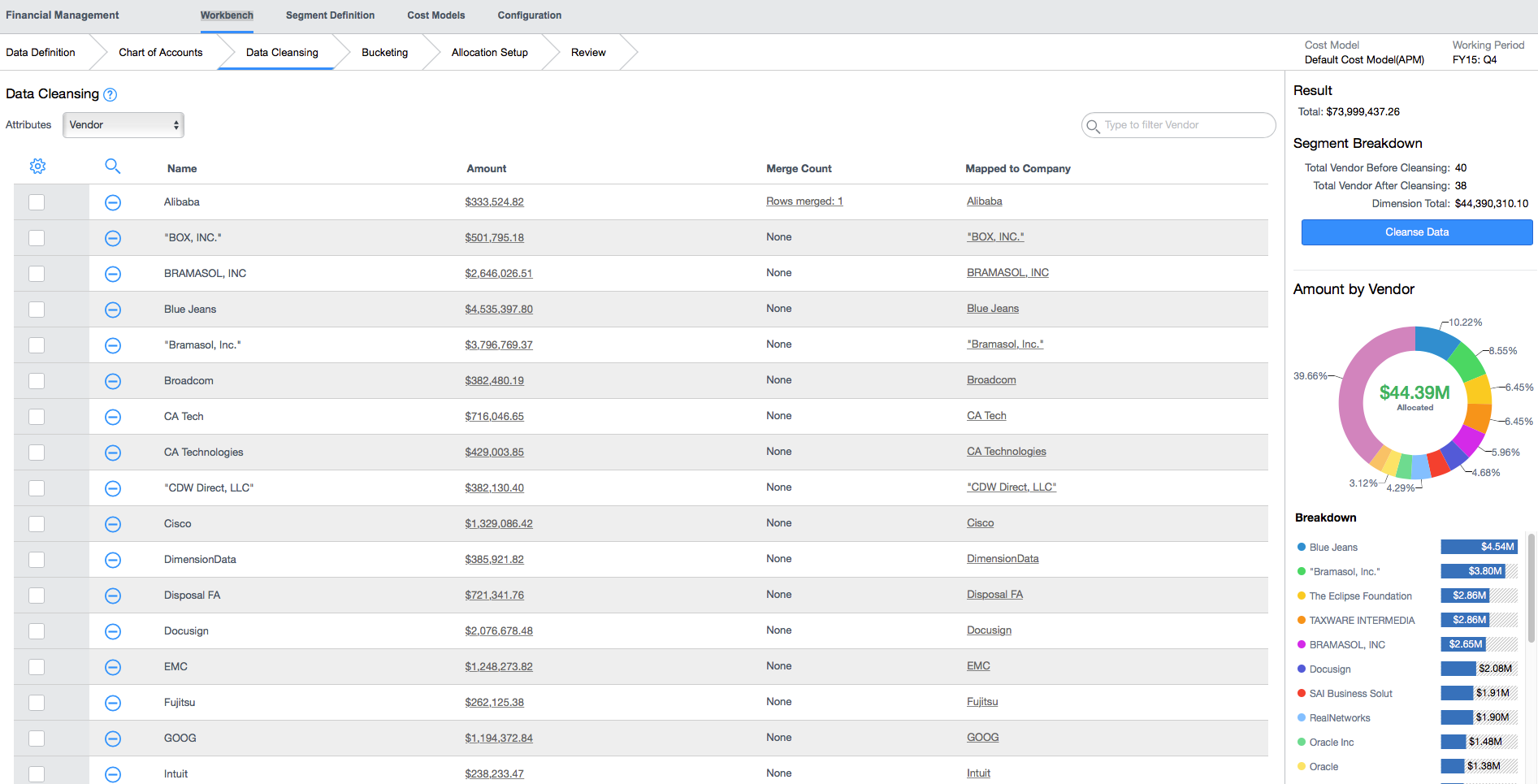
Task: Select the CA Tech row checkbox
Action: pos(37,417)
